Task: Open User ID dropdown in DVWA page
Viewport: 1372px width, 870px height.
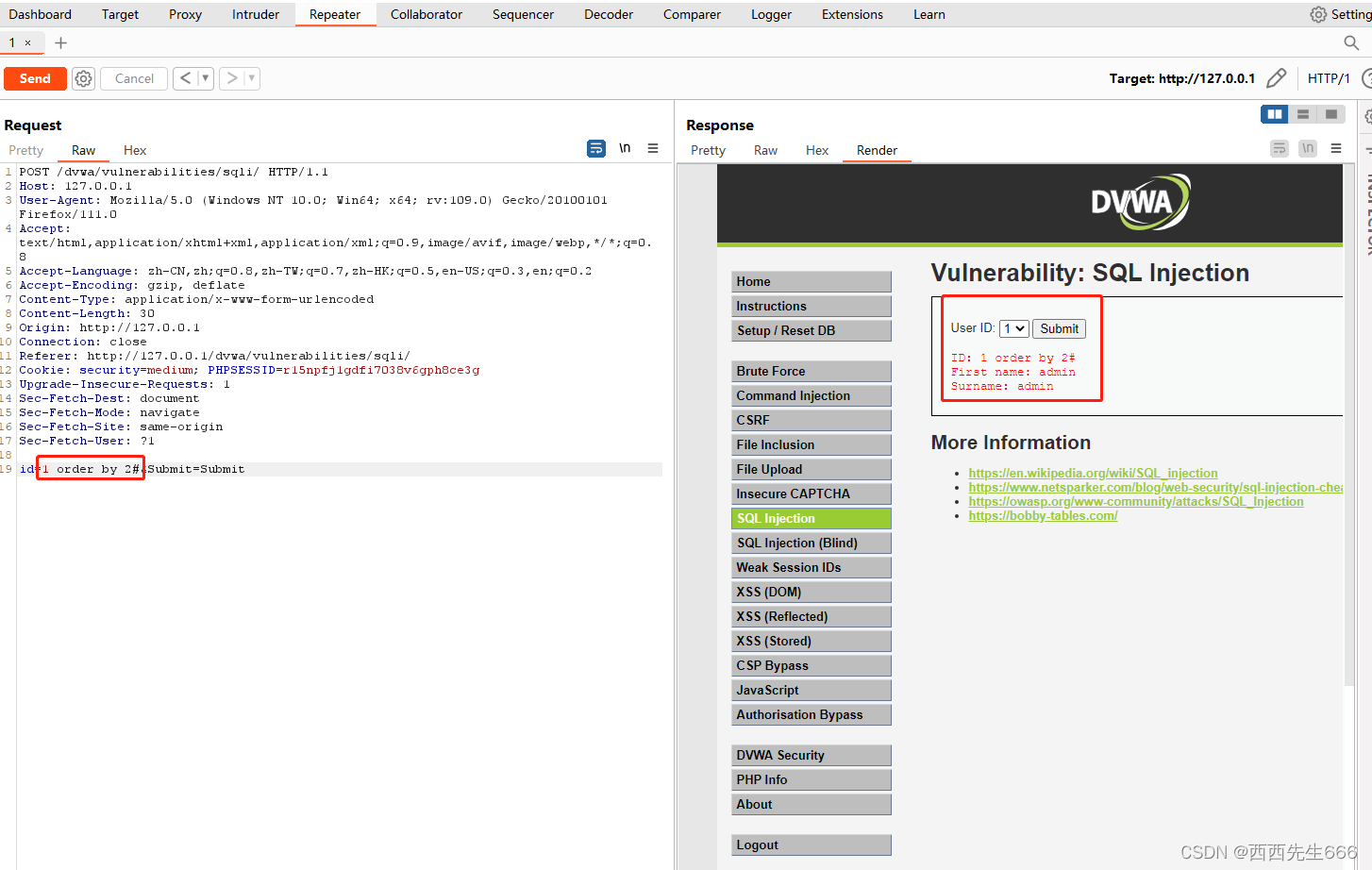Action: coord(1014,328)
